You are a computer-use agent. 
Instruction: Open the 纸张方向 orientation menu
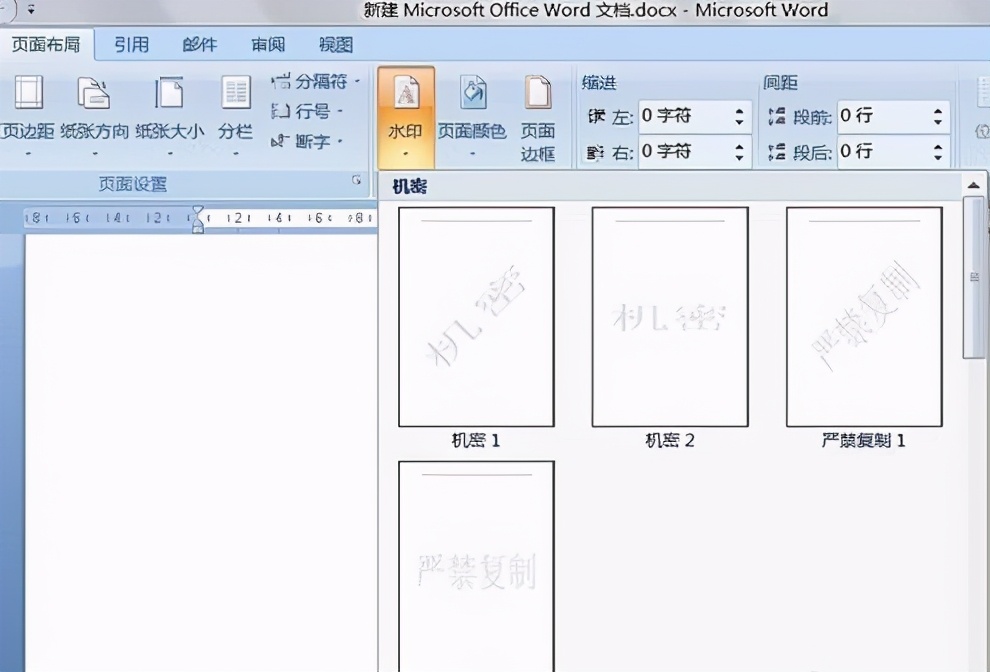pos(95,116)
